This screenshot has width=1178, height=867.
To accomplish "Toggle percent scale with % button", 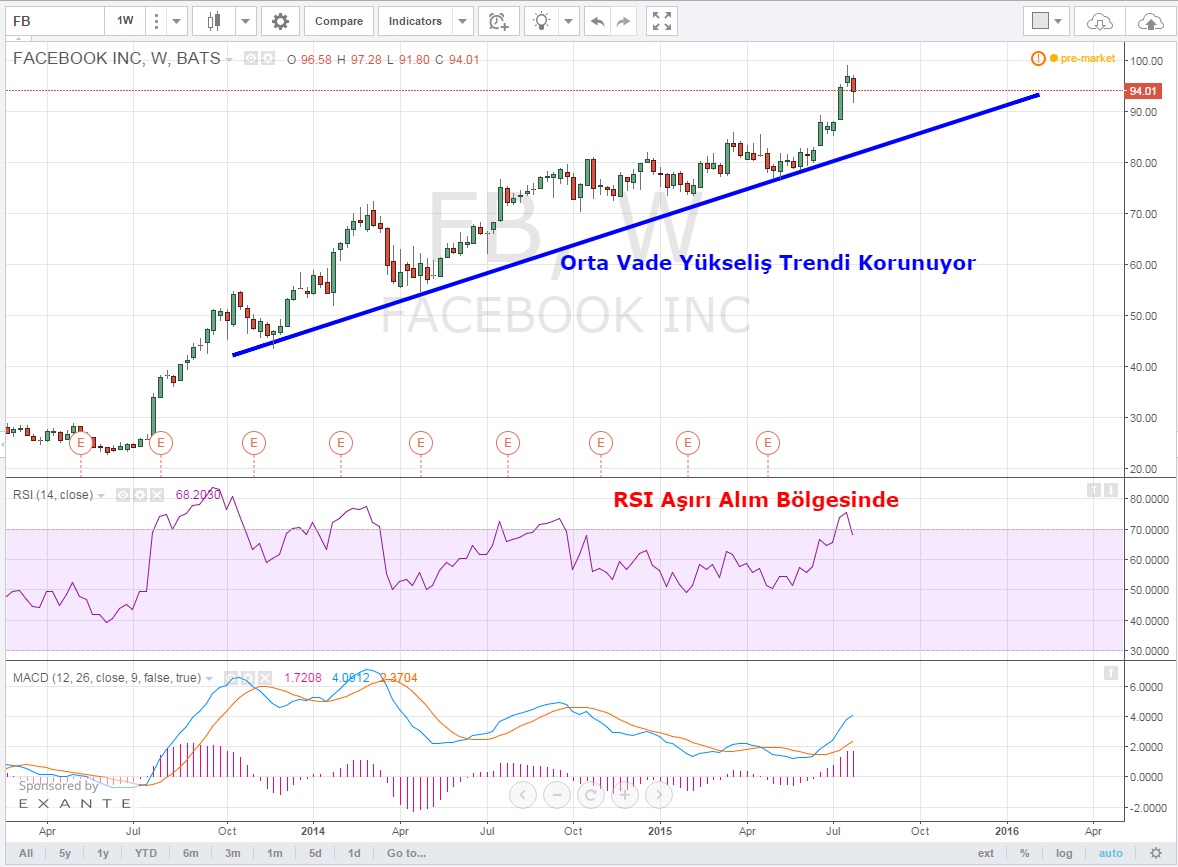I will coord(1025,853).
